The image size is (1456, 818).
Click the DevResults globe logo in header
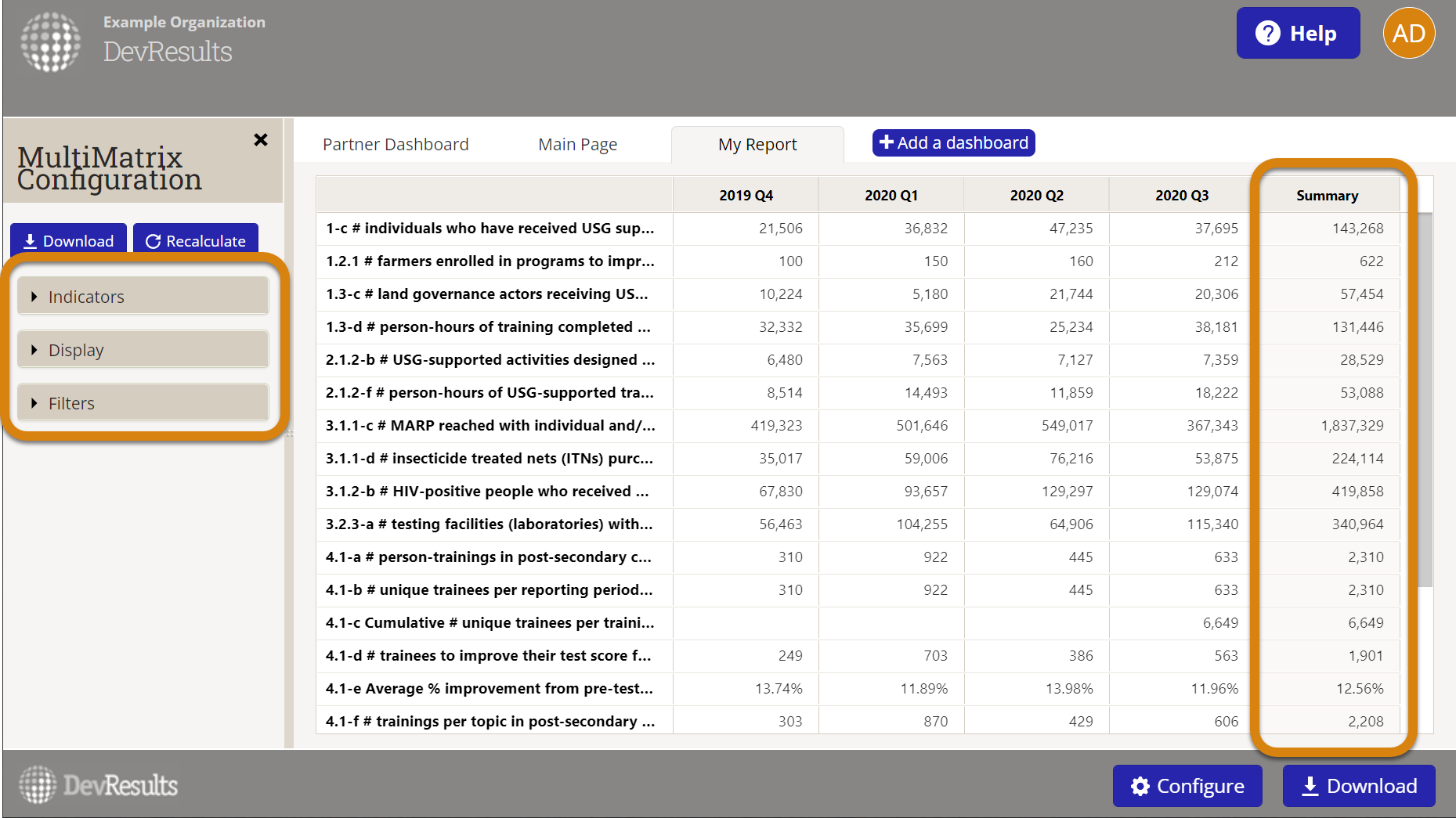point(51,41)
